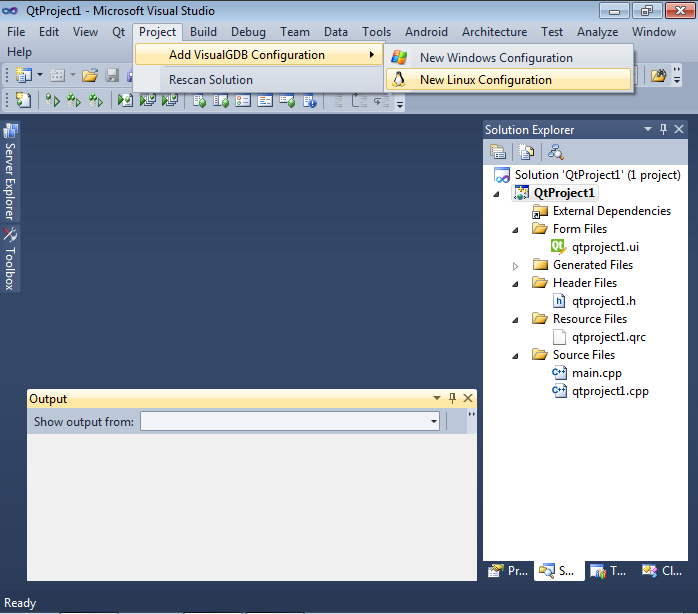Click the new document with green diamond icon
Viewport: 698px width, 614px height.
(x=23, y=100)
